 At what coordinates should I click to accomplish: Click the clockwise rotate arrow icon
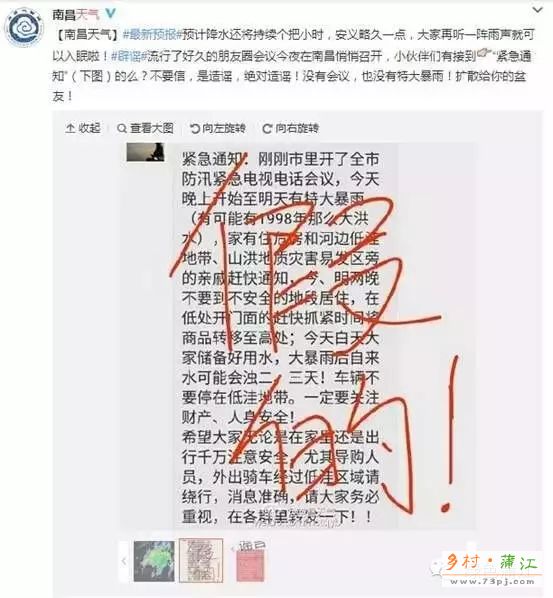(x=267, y=129)
